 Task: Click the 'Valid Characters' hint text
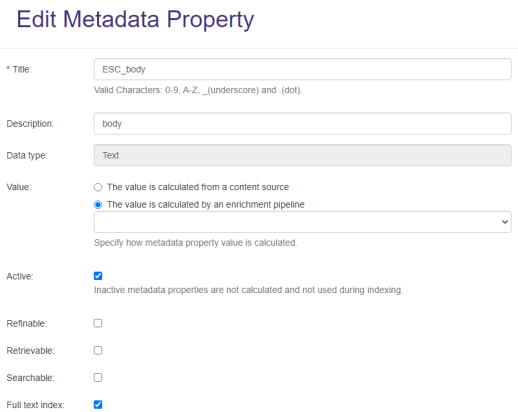coord(198,90)
